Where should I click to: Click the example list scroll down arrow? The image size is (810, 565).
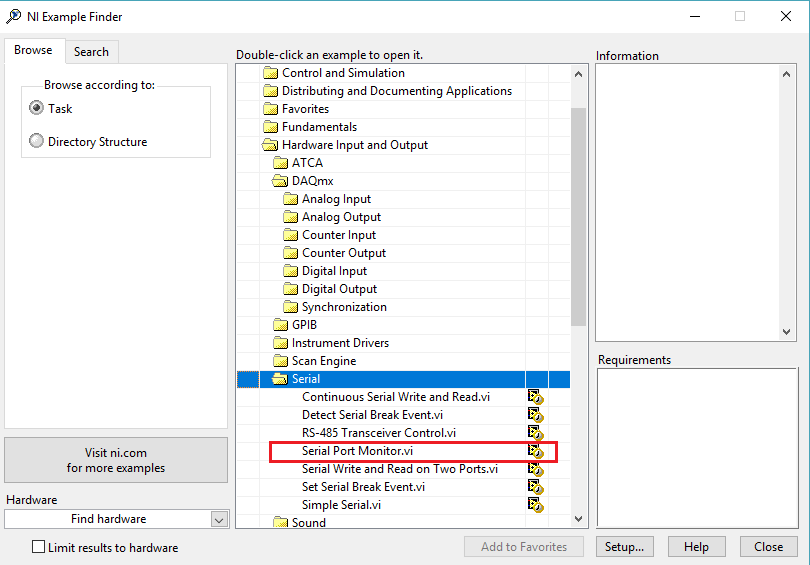tap(579, 519)
